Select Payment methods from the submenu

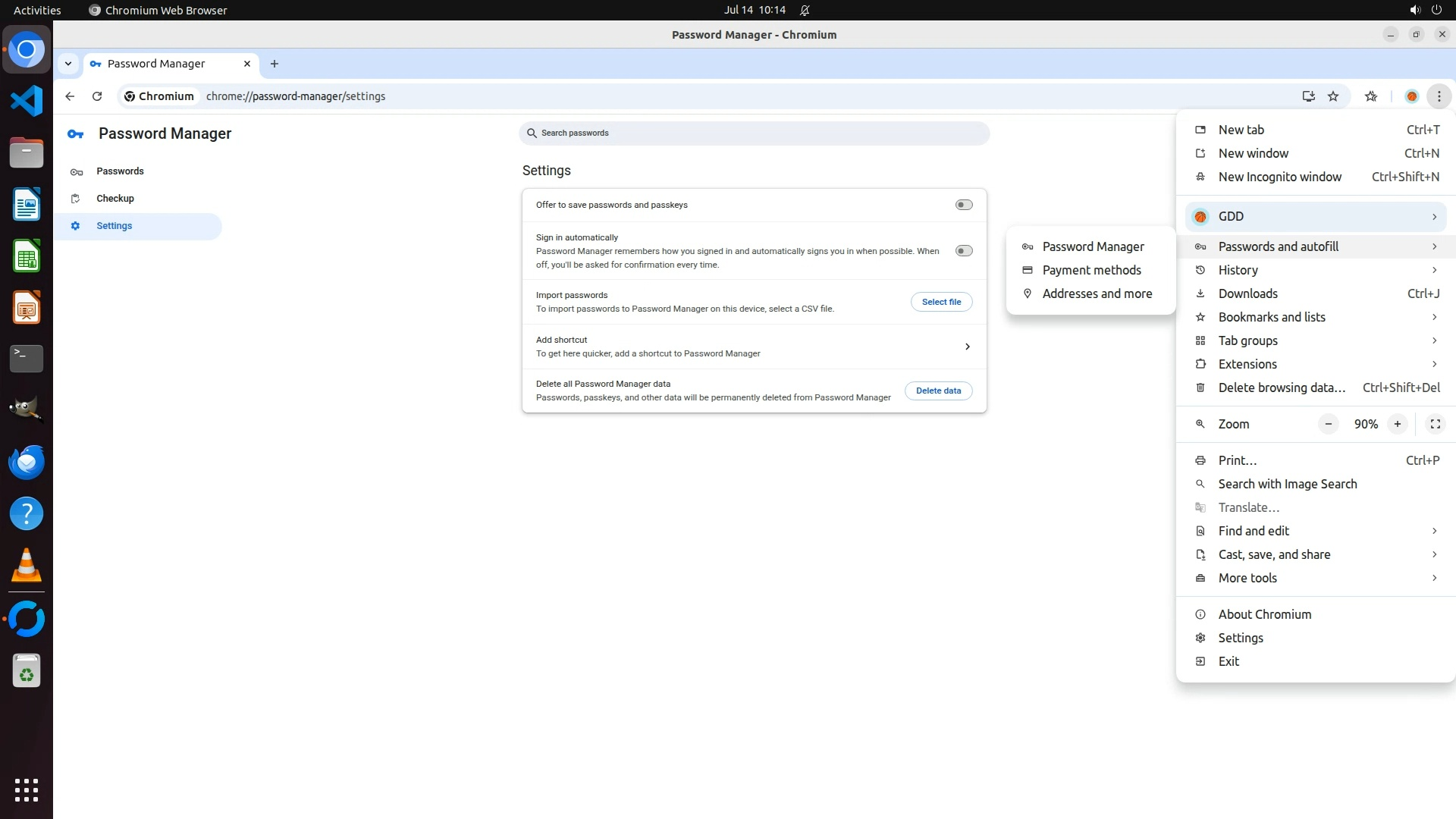(1091, 270)
